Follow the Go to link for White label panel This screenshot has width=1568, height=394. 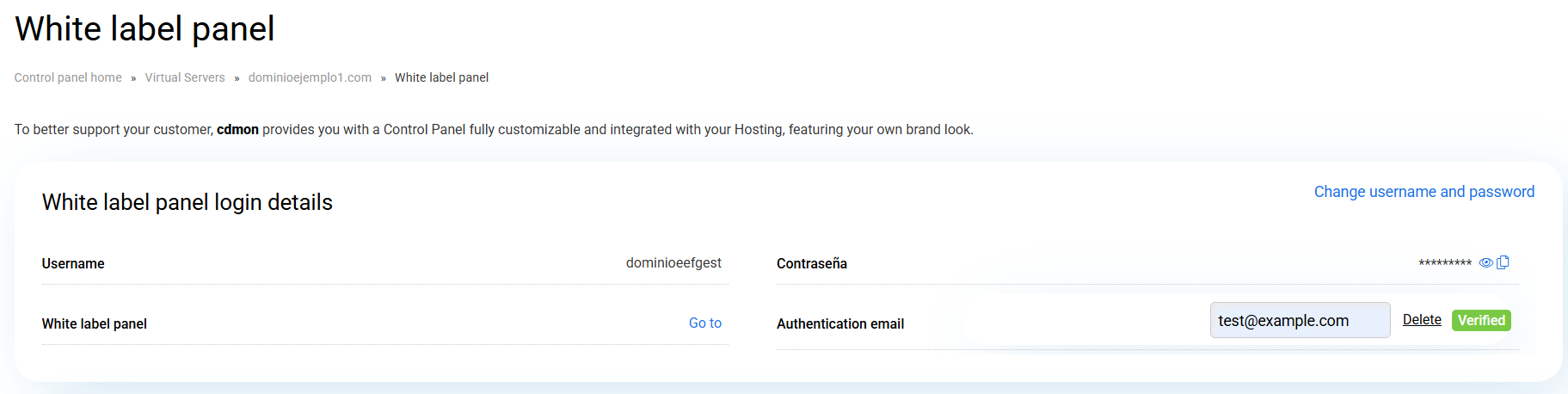coord(704,323)
